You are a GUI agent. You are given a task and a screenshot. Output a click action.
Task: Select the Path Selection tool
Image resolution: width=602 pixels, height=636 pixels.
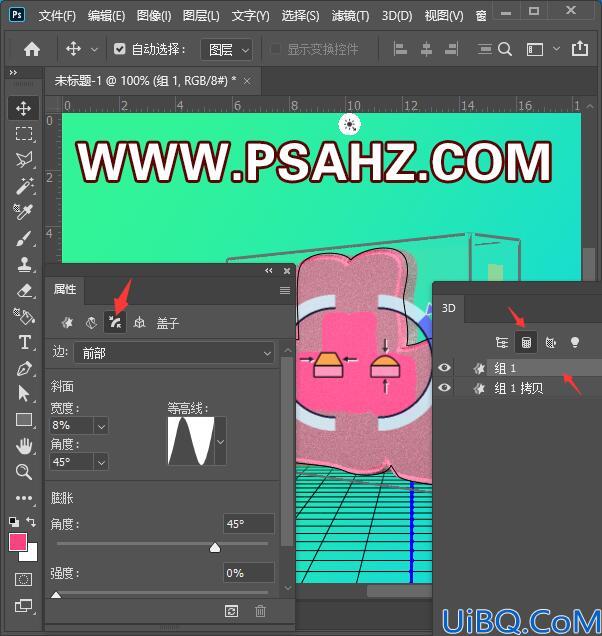(24, 393)
